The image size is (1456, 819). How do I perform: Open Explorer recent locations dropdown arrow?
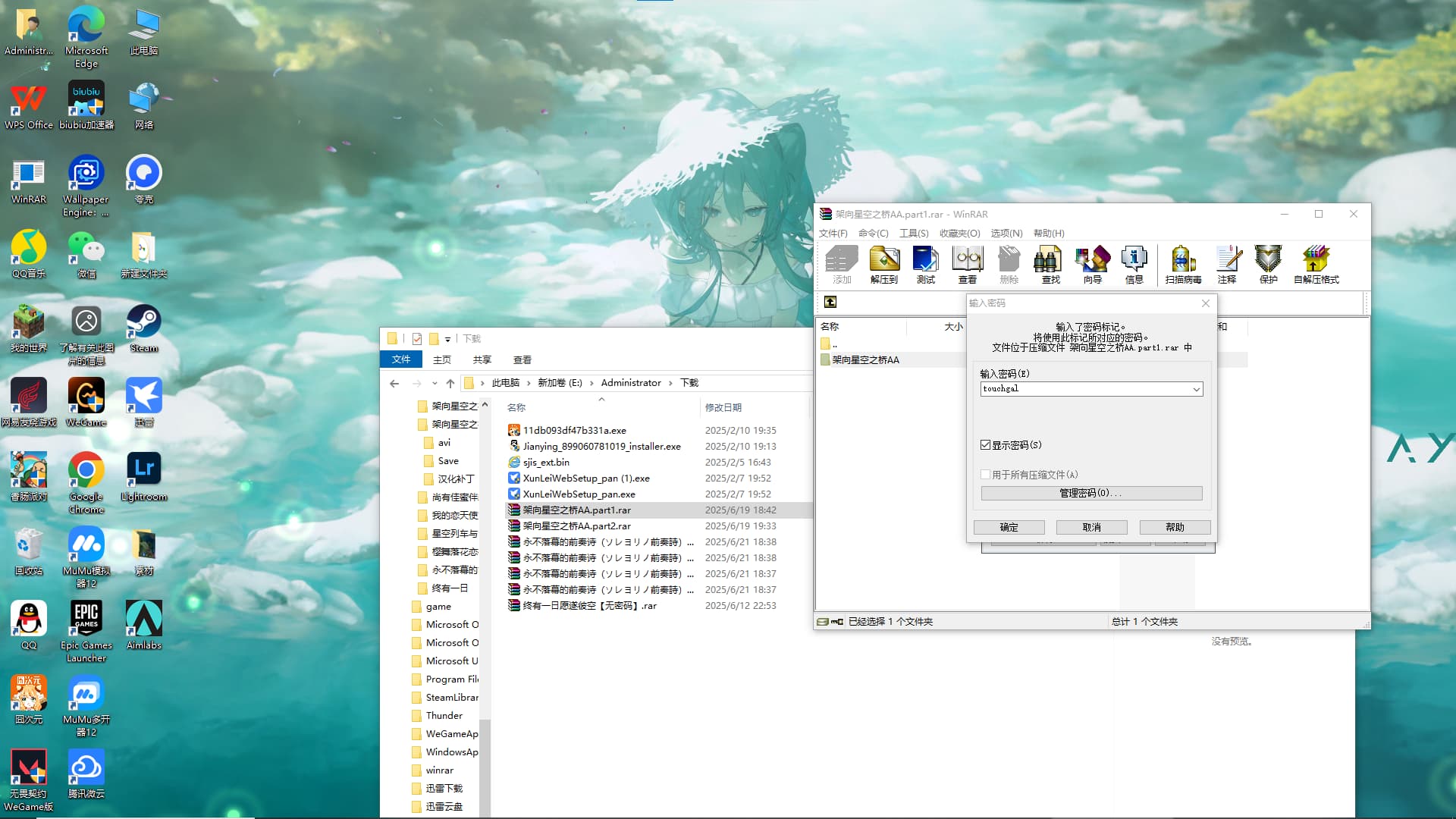pos(435,383)
